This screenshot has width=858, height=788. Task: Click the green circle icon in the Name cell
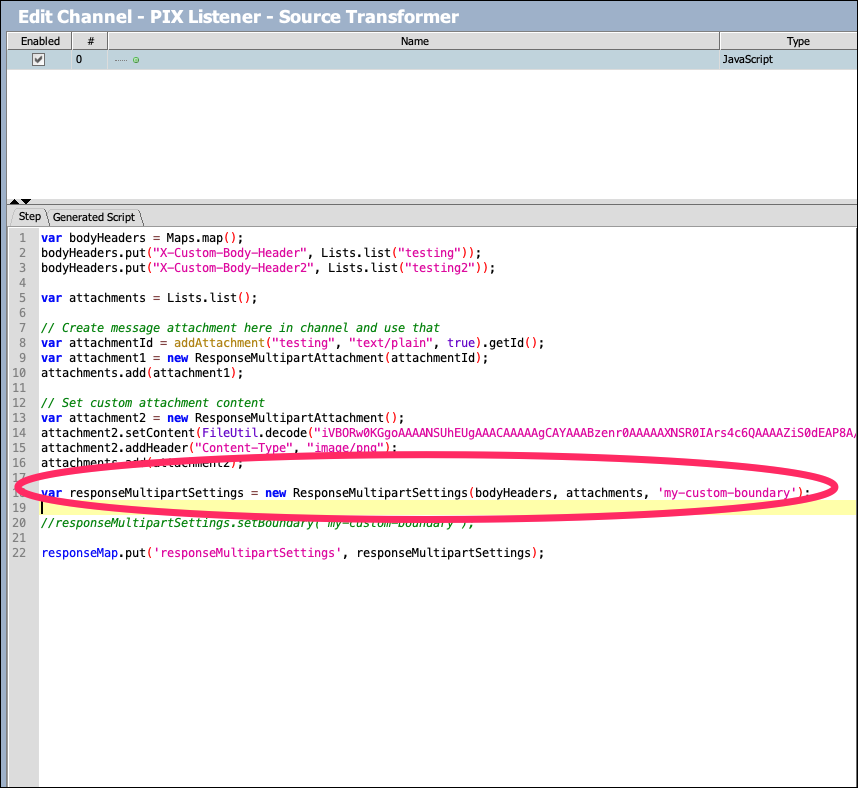click(136, 60)
